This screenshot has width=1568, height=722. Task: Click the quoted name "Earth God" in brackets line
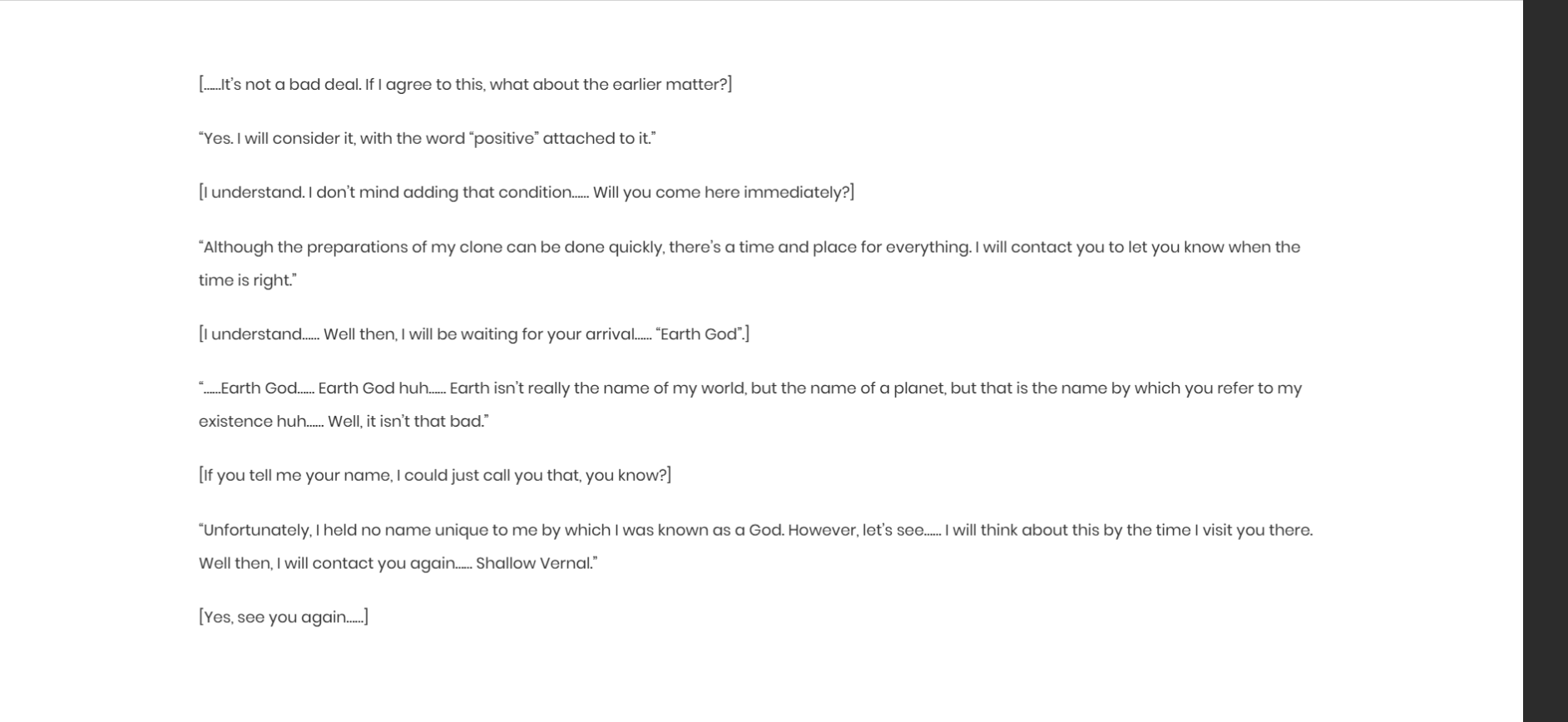699,334
